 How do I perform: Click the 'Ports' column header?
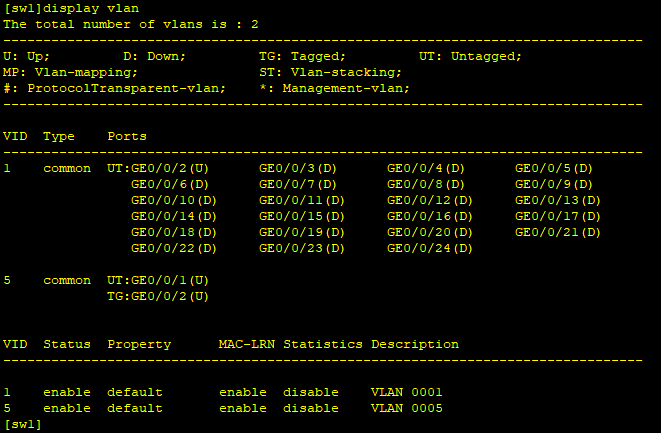127,137
